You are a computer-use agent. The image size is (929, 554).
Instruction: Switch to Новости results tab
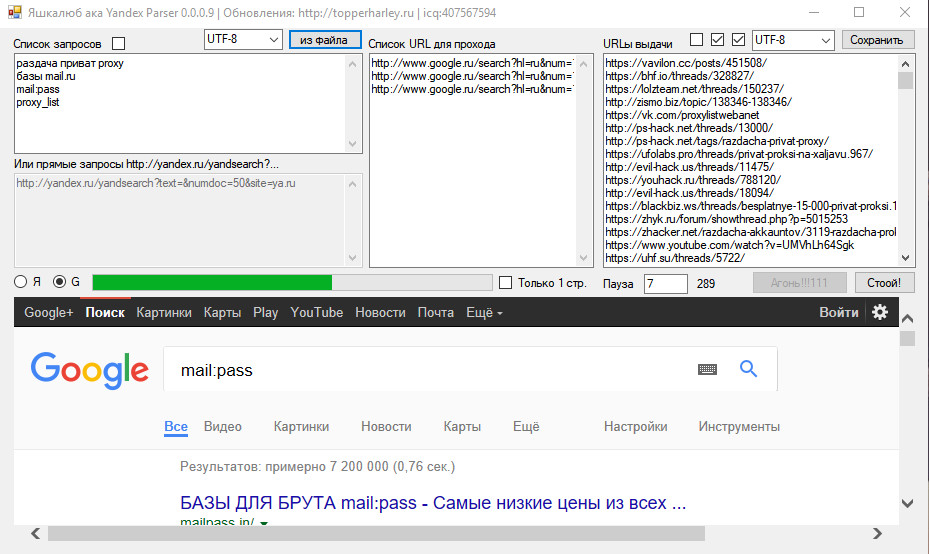(x=386, y=426)
